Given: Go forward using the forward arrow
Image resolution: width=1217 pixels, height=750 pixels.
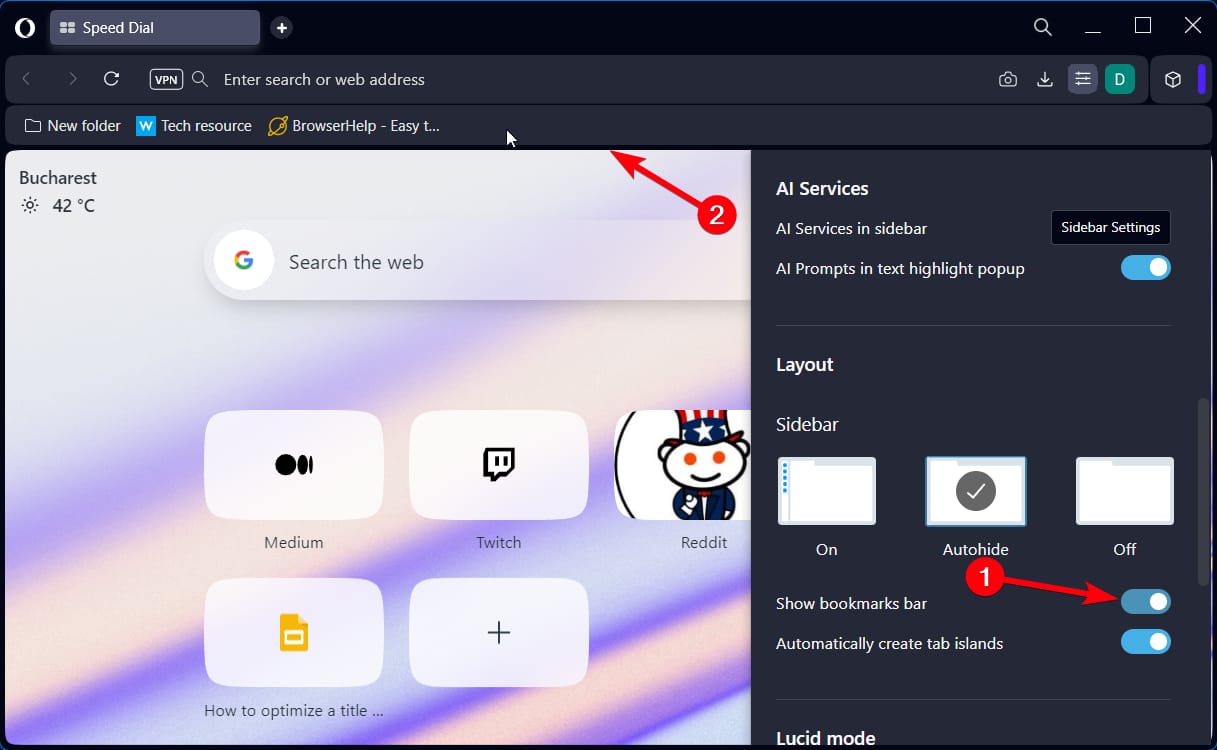Looking at the screenshot, I should pyautogui.click(x=72, y=79).
